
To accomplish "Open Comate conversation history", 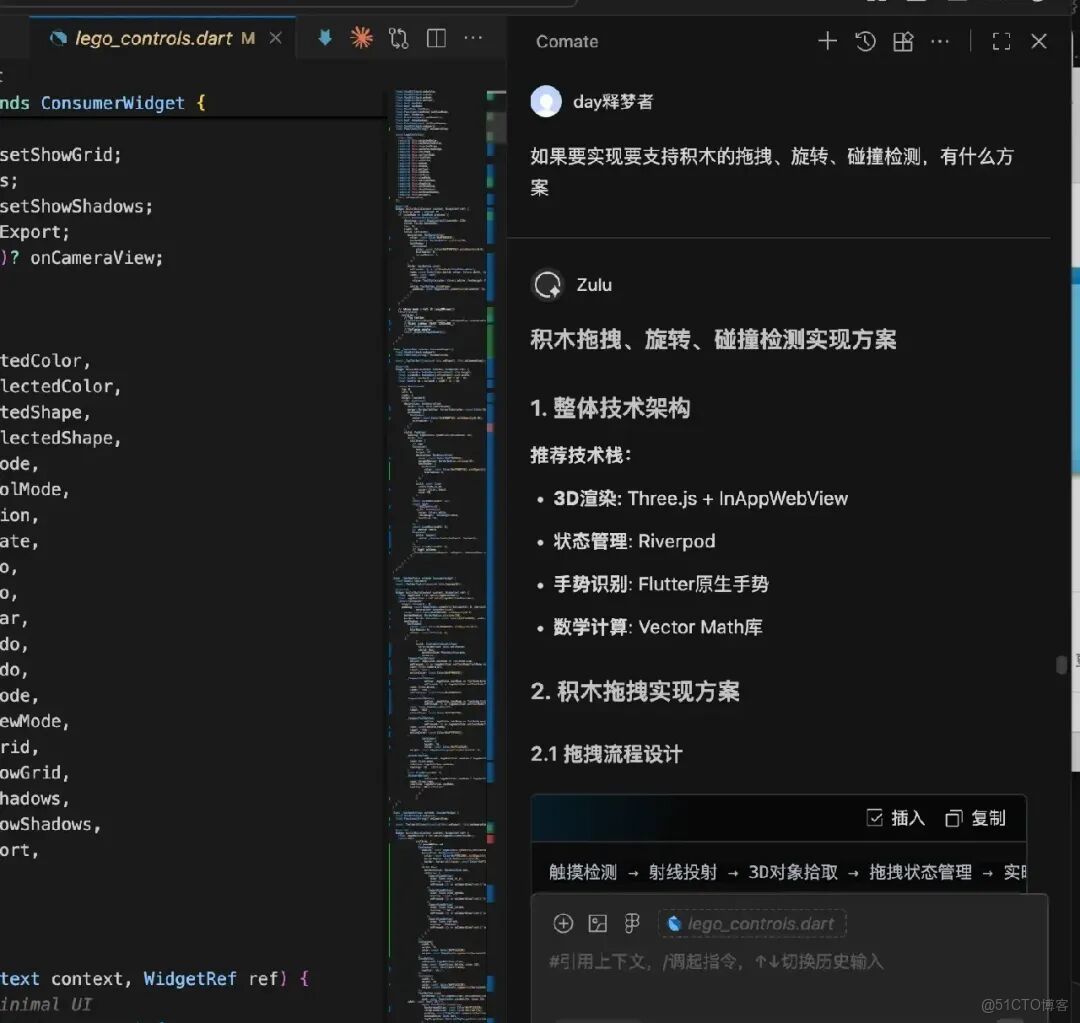I will point(865,41).
